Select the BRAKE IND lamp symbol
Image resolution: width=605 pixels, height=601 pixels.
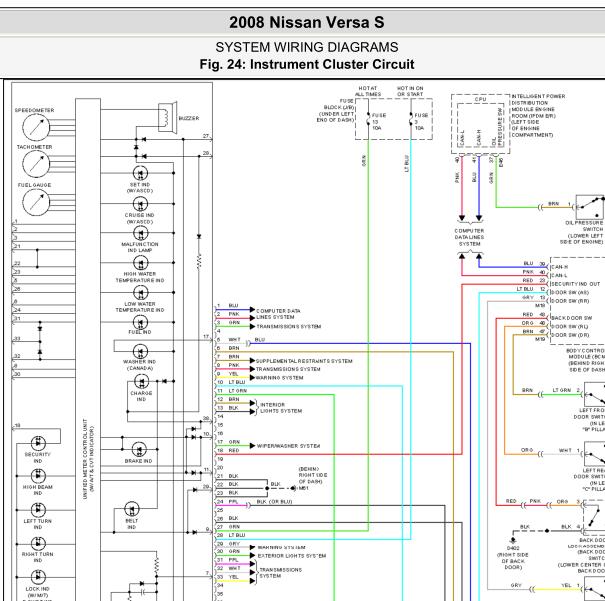[x=139, y=449]
